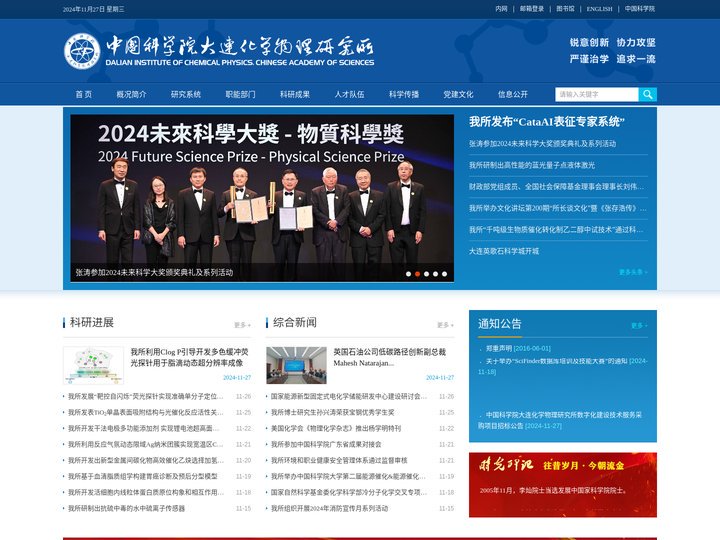The width and height of the screenshot is (720, 540).
Task: Open 2024年消防宣传月 news item
Action: pyautogui.click(x=329, y=508)
